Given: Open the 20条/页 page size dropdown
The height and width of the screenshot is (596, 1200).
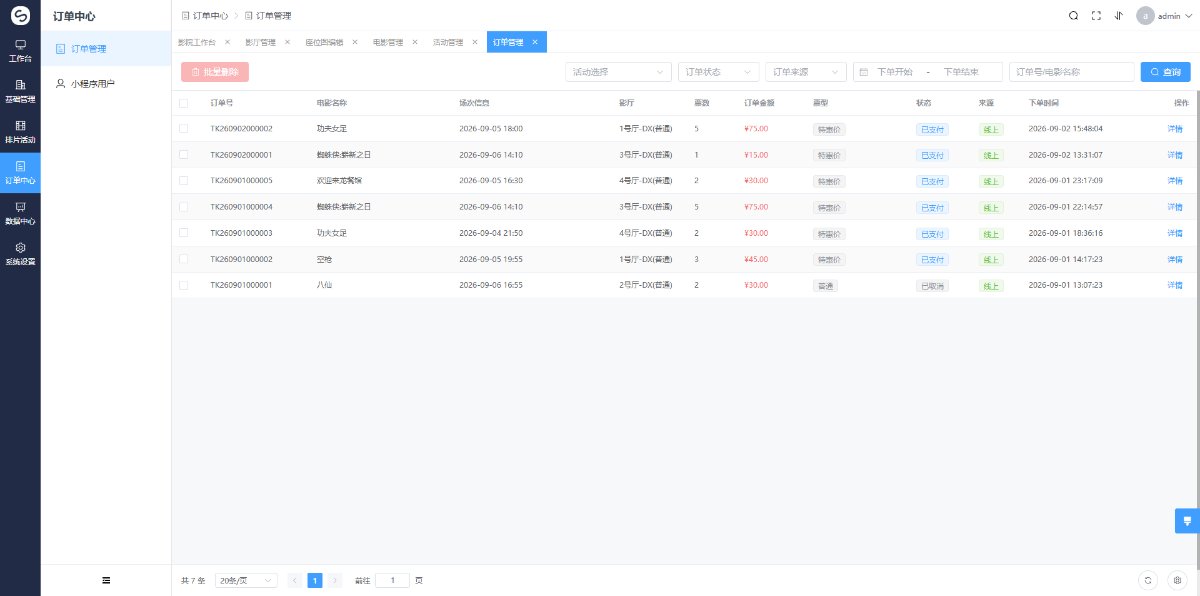Looking at the screenshot, I should (246, 580).
